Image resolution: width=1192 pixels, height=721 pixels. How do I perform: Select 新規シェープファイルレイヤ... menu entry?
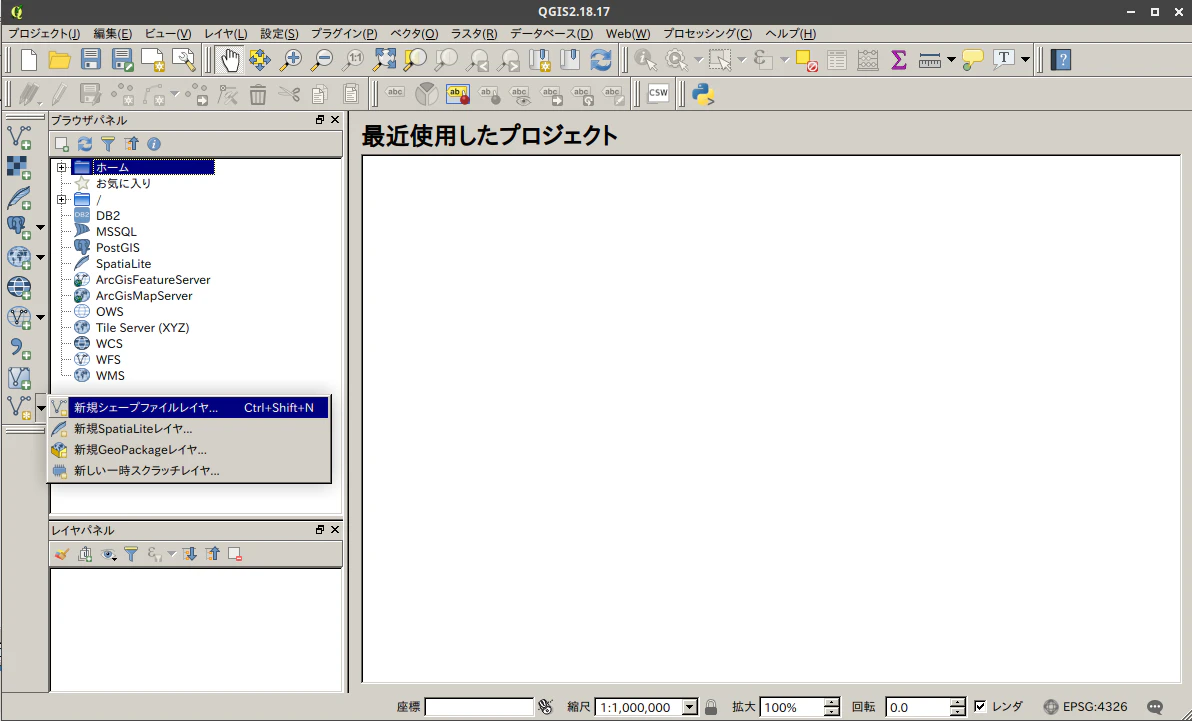[x=190, y=408]
